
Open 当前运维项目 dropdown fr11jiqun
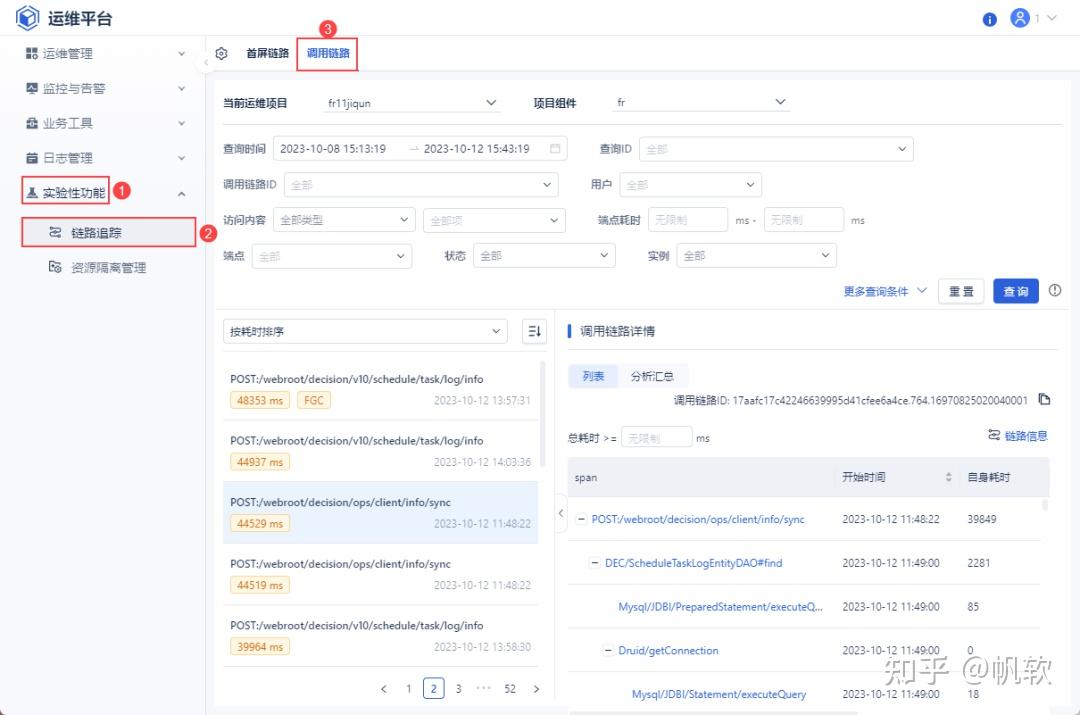pos(411,103)
